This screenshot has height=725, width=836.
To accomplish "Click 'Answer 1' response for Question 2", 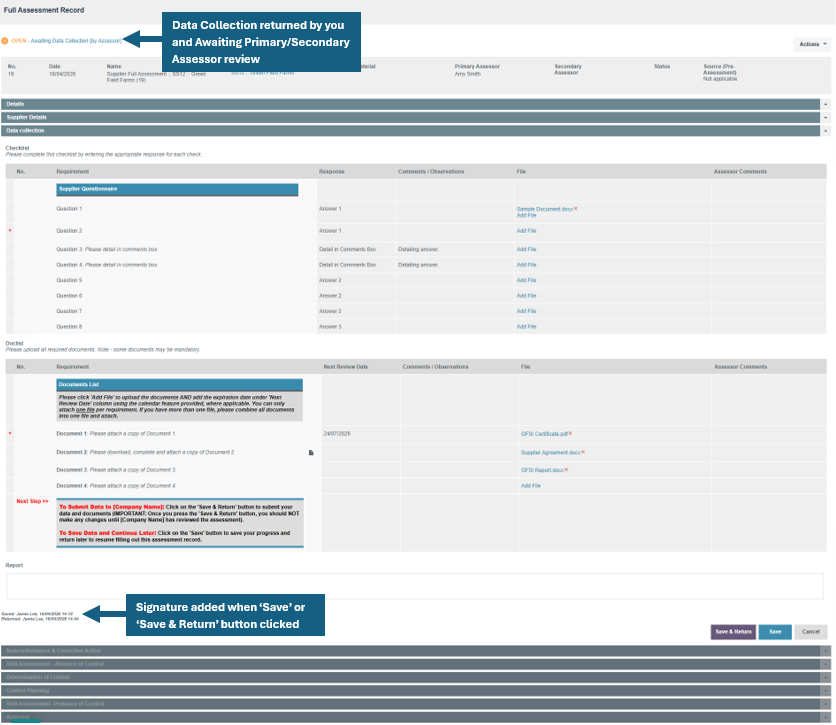I will (330, 231).
